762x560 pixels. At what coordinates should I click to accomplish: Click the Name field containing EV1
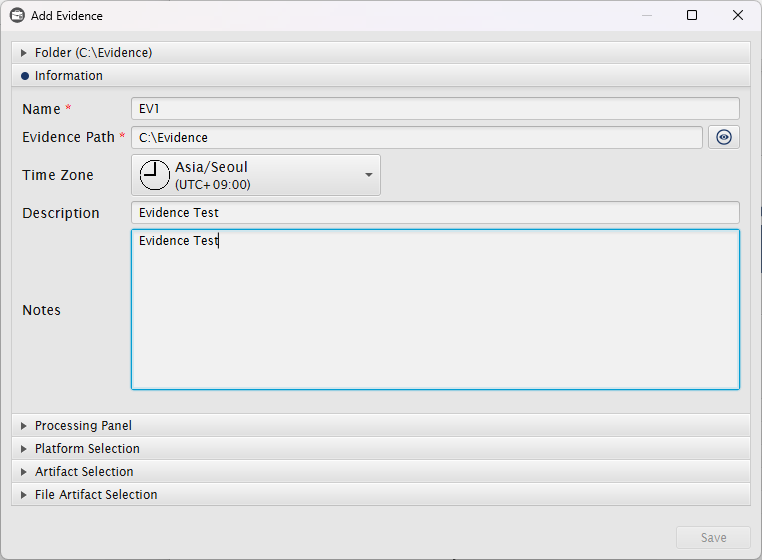click(x=435, y=108)
